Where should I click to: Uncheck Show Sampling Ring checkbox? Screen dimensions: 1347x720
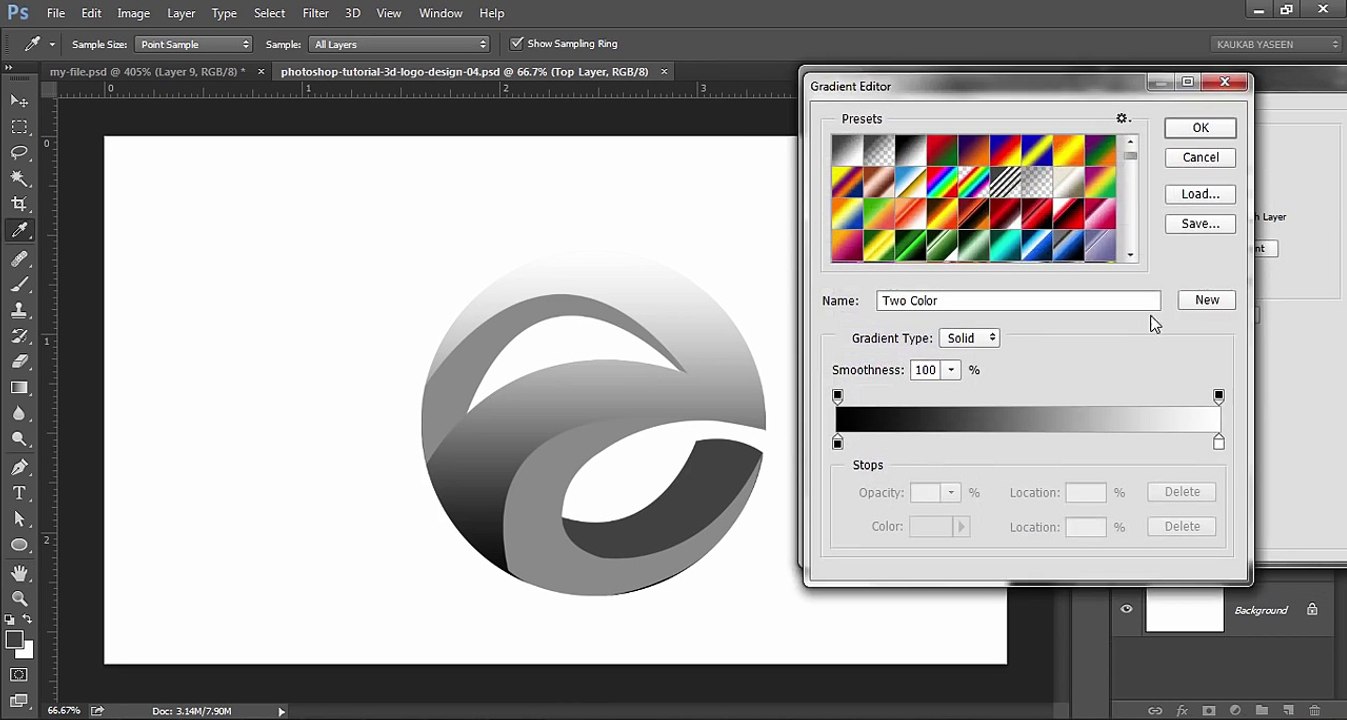(x=517, y=44)
